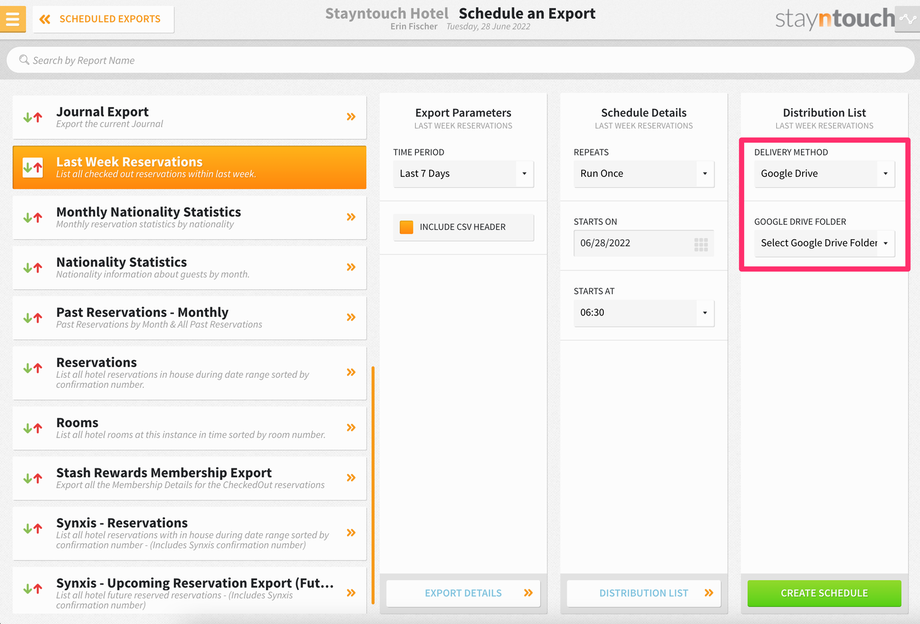Go back to Scheduled Exports
Screen dimensions: 920x624
point(103,19)
